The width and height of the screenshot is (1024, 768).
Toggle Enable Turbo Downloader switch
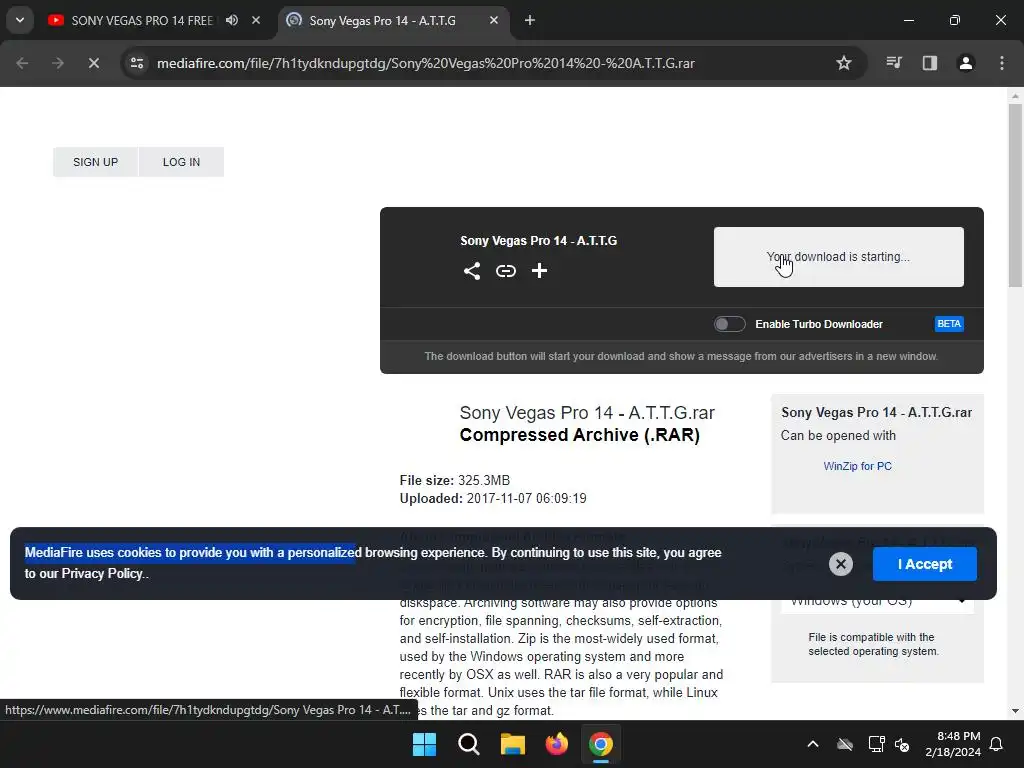coord(729,324)
